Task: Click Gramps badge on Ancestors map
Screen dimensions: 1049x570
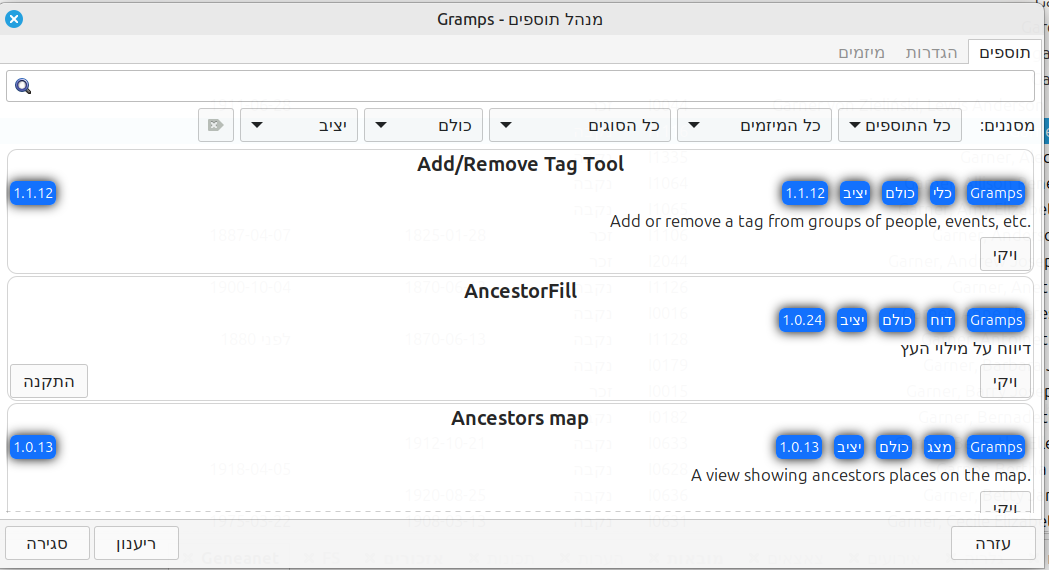Action: click(x=996, y=448)
